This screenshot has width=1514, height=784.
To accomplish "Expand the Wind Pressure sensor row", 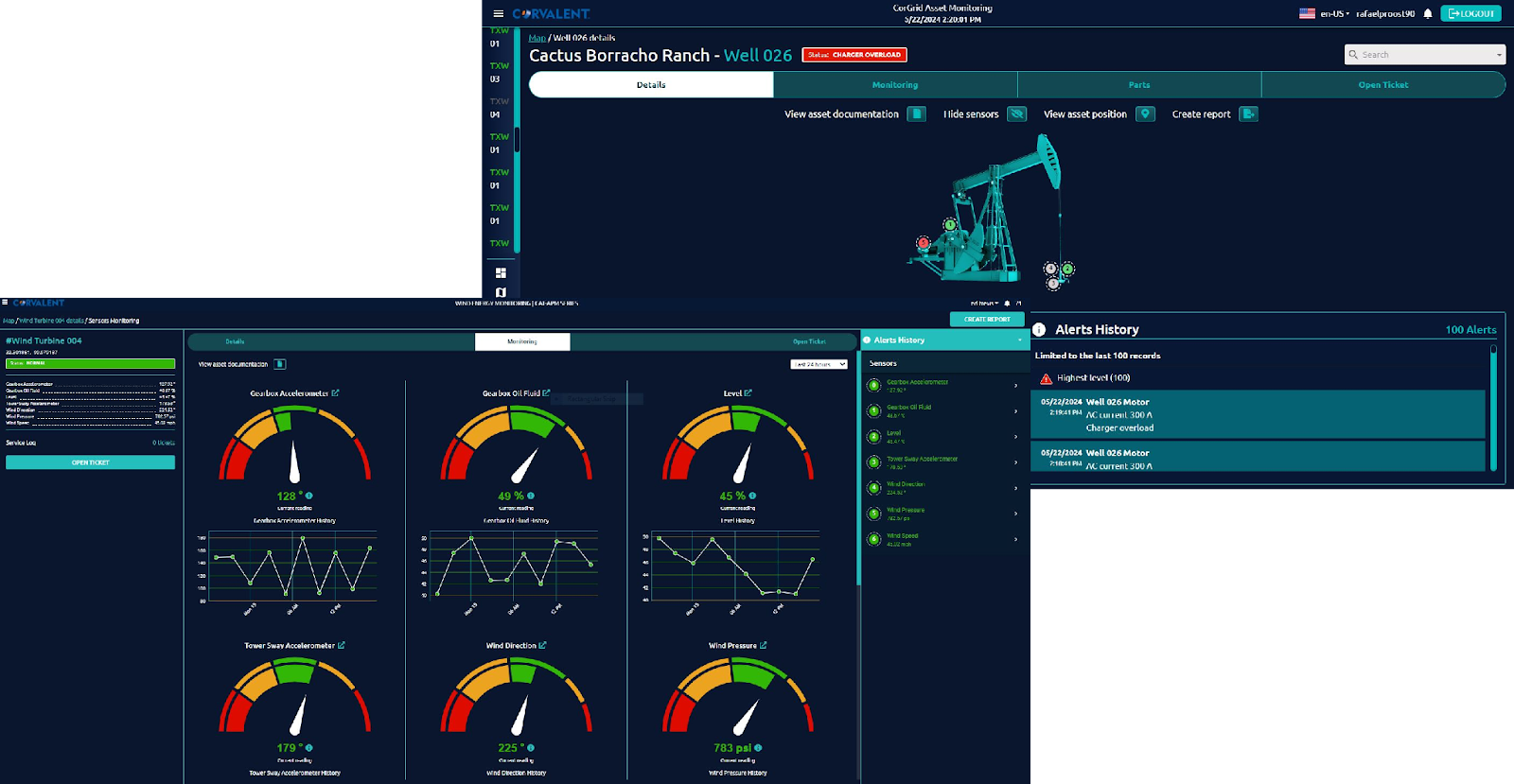I will click(1015, 514).
